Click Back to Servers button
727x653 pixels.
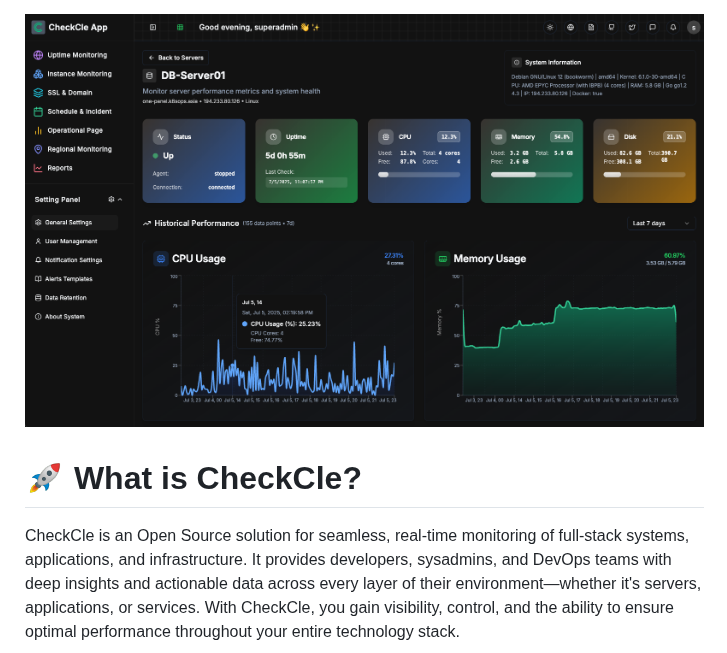coord(176,58)
